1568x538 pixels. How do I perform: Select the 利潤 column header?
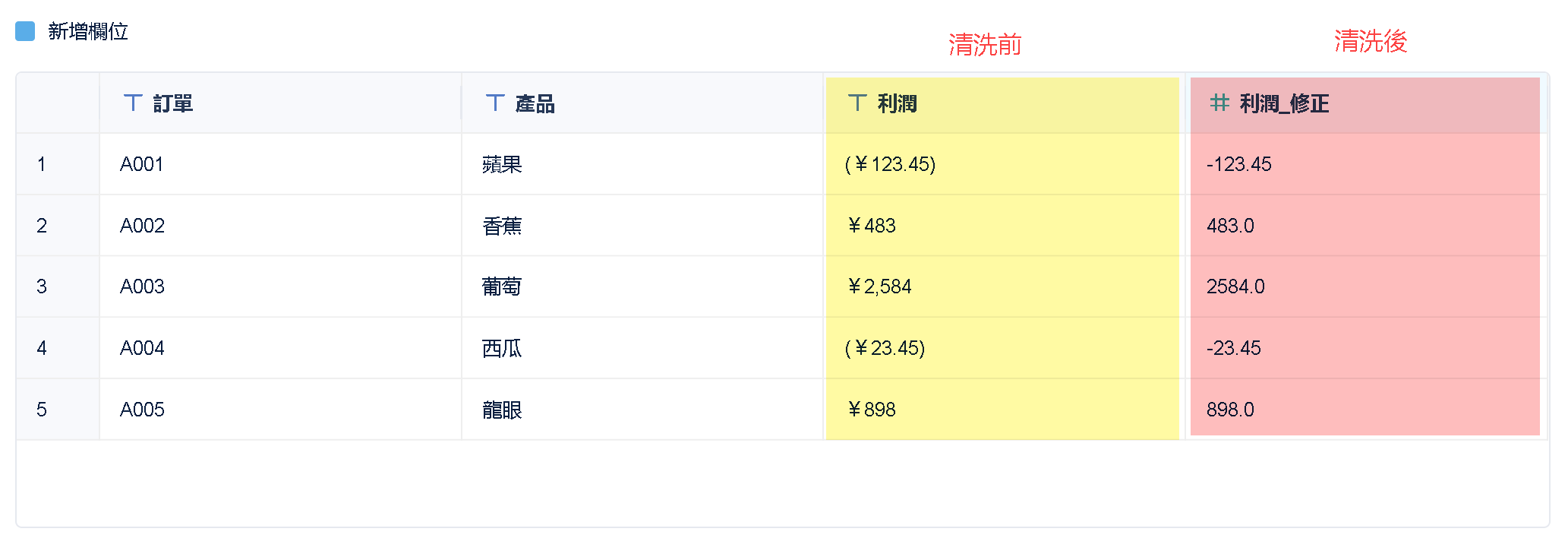[898, 103]
